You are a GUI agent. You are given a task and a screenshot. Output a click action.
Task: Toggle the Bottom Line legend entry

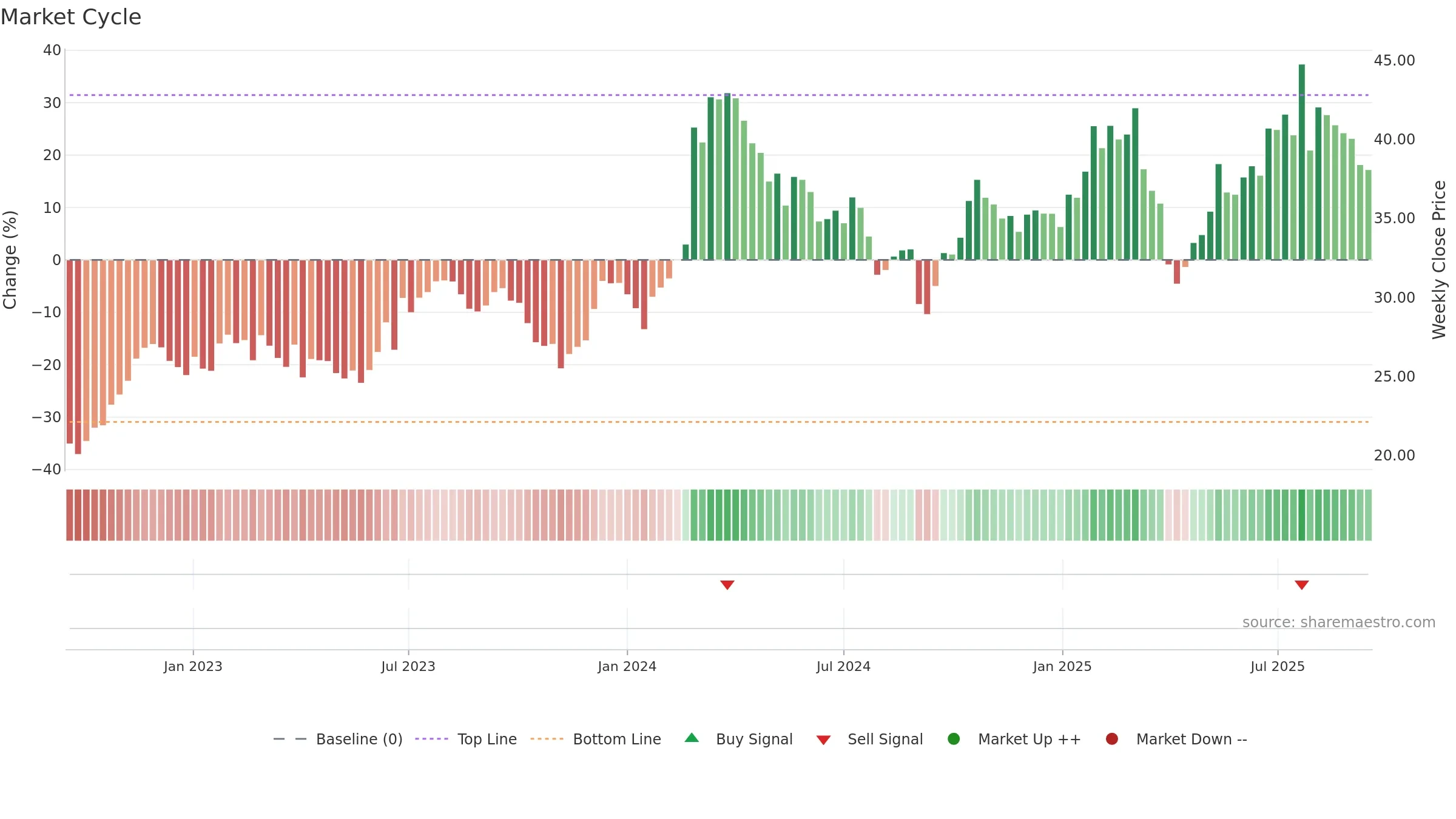point(596,739)
